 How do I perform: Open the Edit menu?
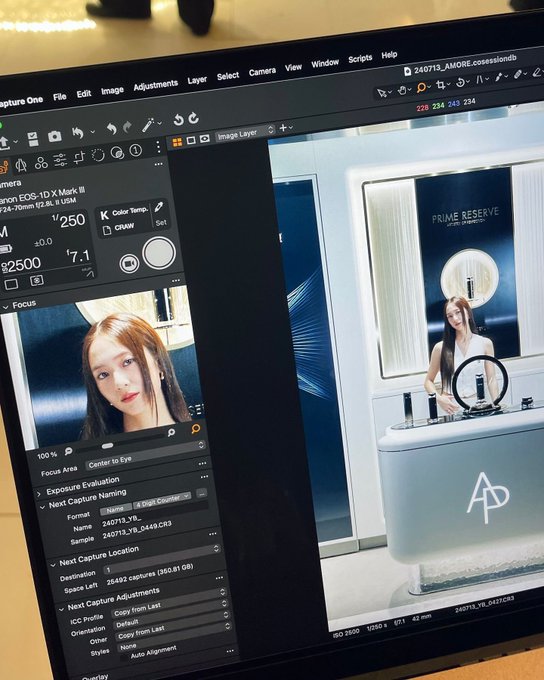pos(84,93)
